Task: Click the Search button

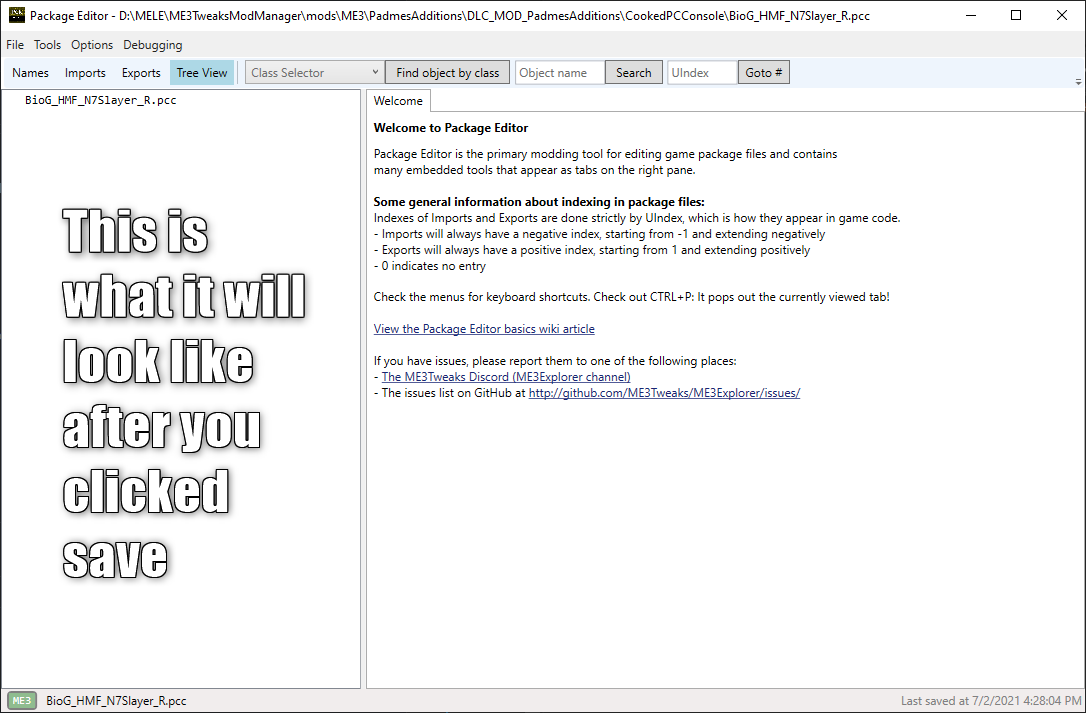Action: tap(633, 73)
